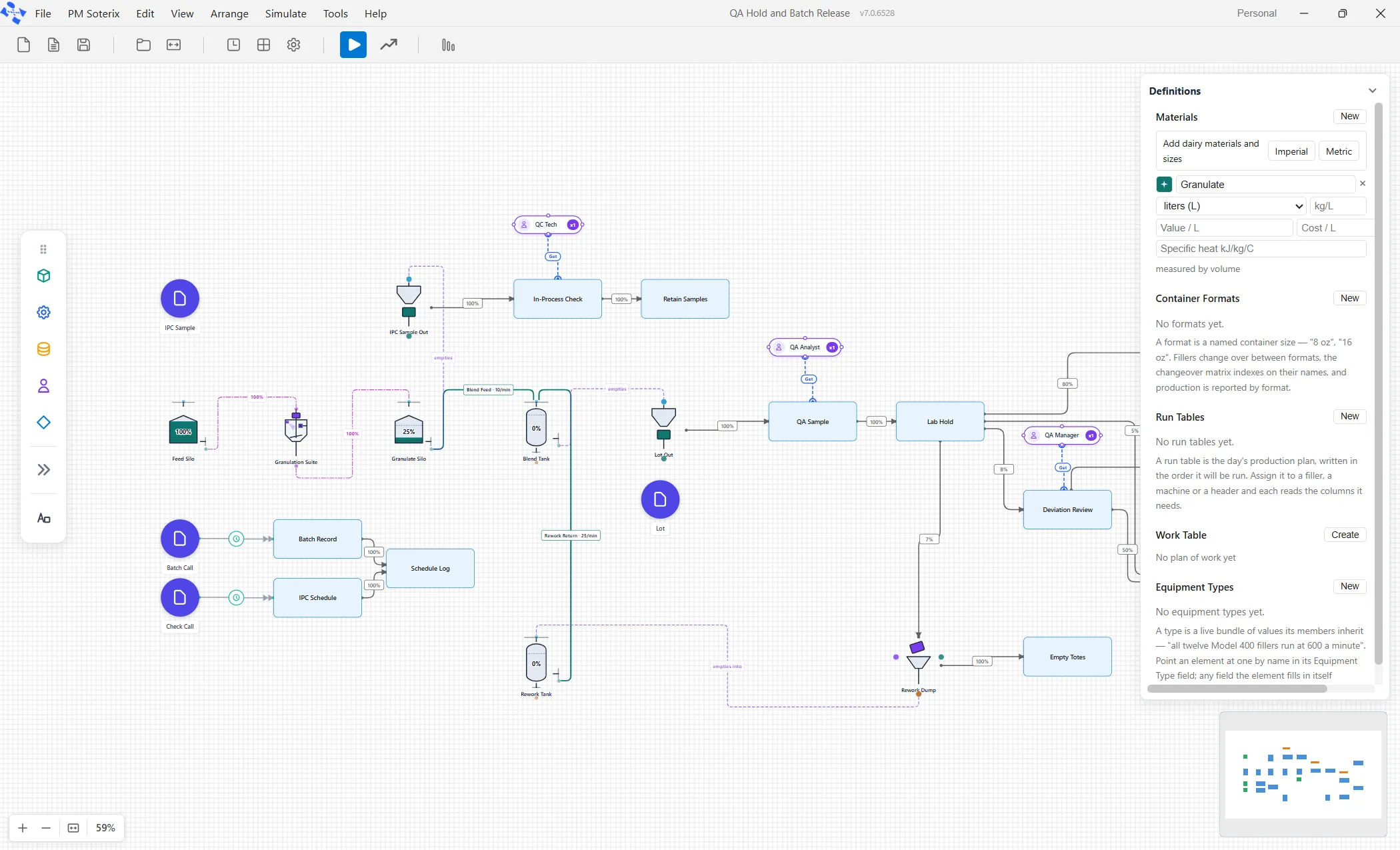
Task: Zoom out with the minus button
Action: pos(46,828)
